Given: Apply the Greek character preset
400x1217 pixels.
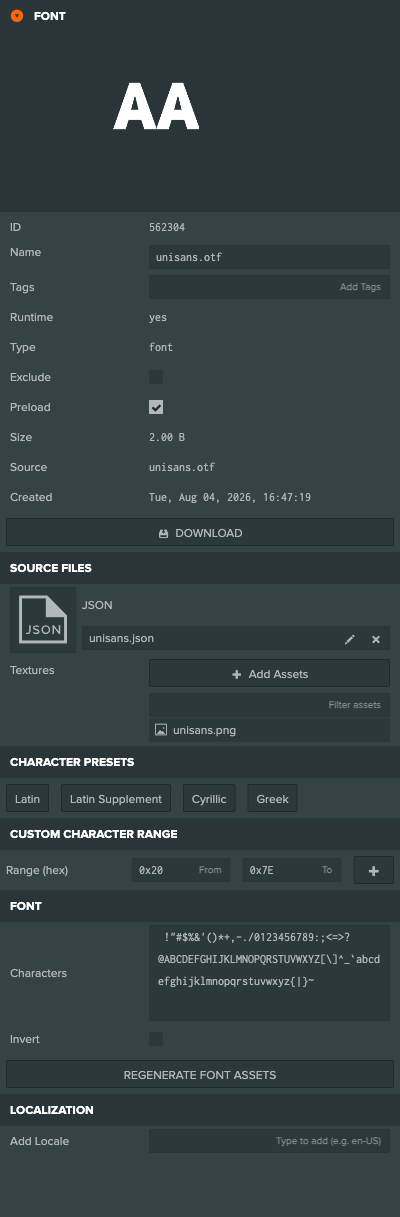Looking at the screenshot, I should [x=272, y=798].
